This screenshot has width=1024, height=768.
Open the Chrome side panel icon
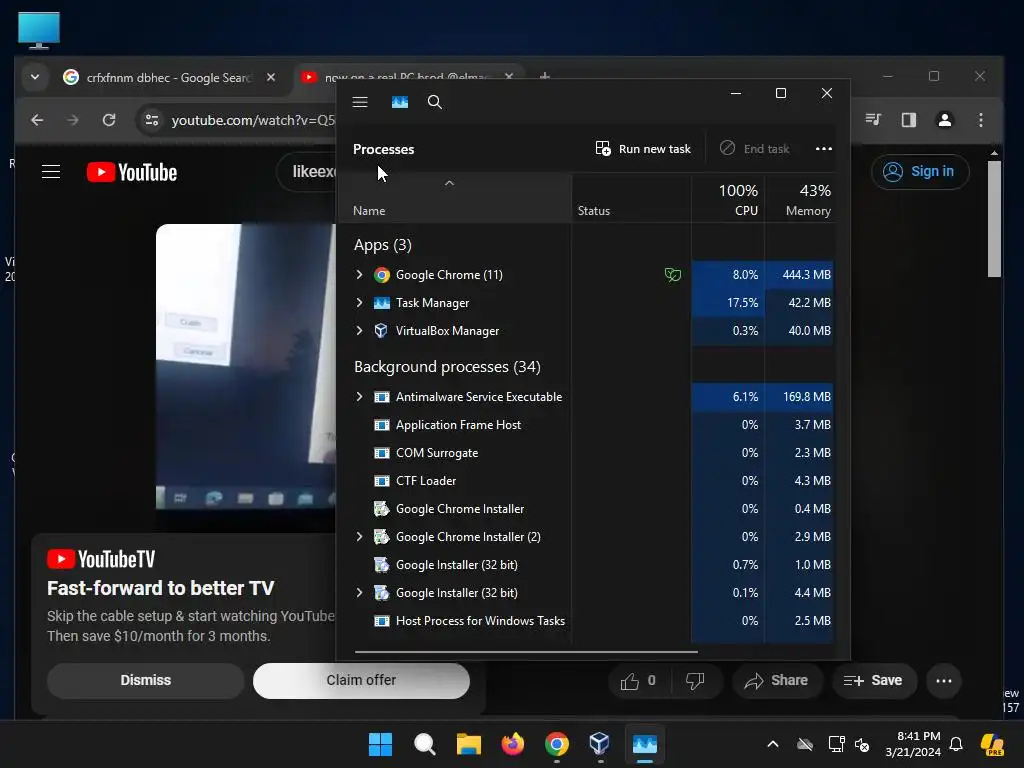(908, 120)
